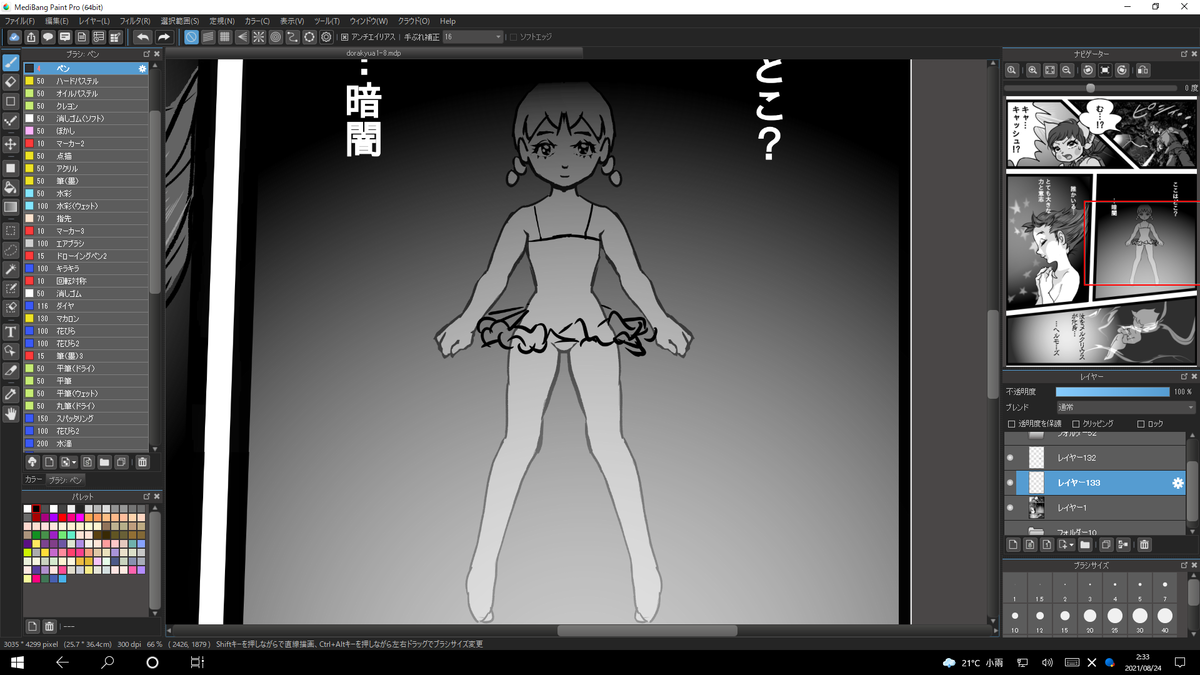The image size is (1200, 675).
Task: Adjust the layer opacity bar
Action: click(x=1112, y=392)
